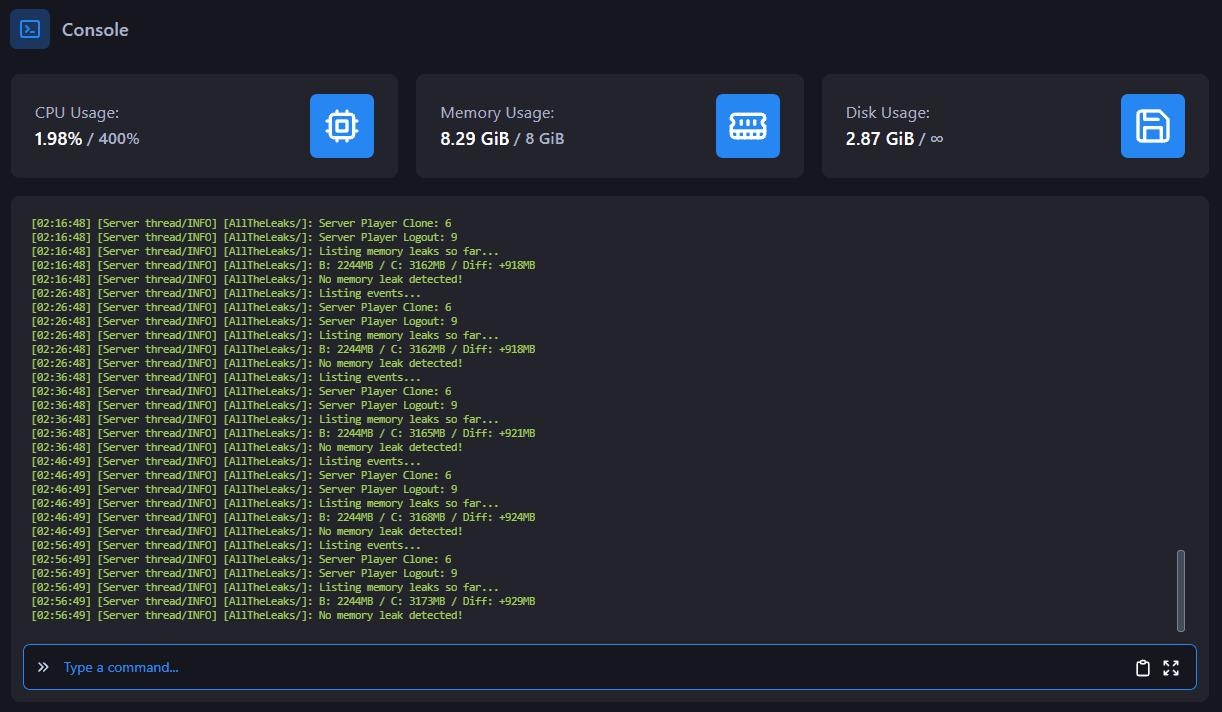Viewport: 1222px width, 712px height.
Task: Expand console with the fullscreen icon
Action: [1171, 668]
